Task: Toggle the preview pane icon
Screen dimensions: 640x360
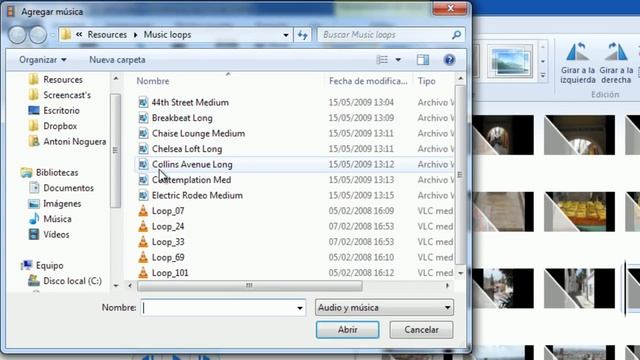Action: pos(423,60)
